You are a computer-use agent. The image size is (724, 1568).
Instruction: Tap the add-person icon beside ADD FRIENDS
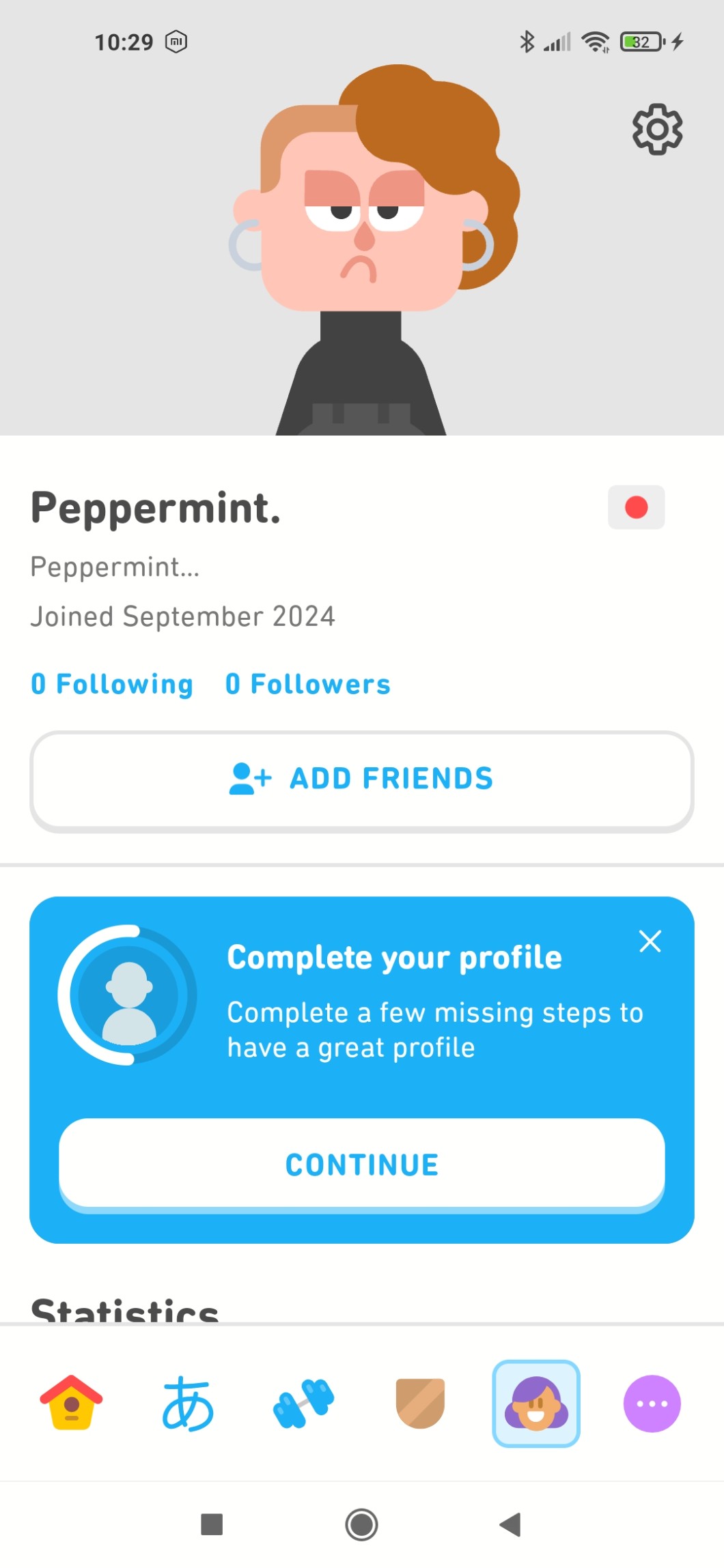tap(250, 779)
